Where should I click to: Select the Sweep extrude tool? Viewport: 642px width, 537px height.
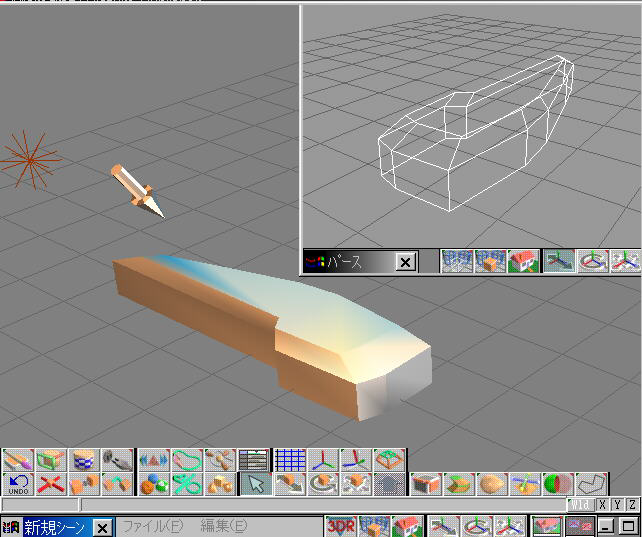point(459,484)
